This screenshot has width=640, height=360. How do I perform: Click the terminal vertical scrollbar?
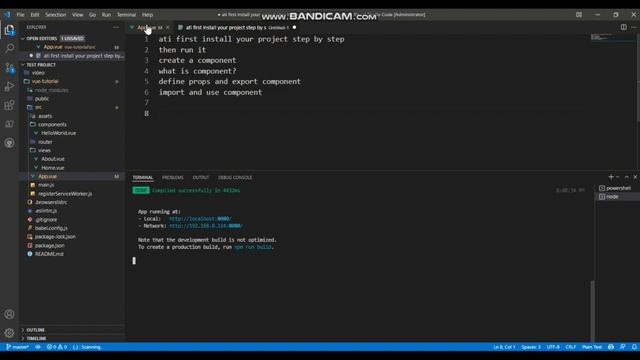click(x=593, y=310)
